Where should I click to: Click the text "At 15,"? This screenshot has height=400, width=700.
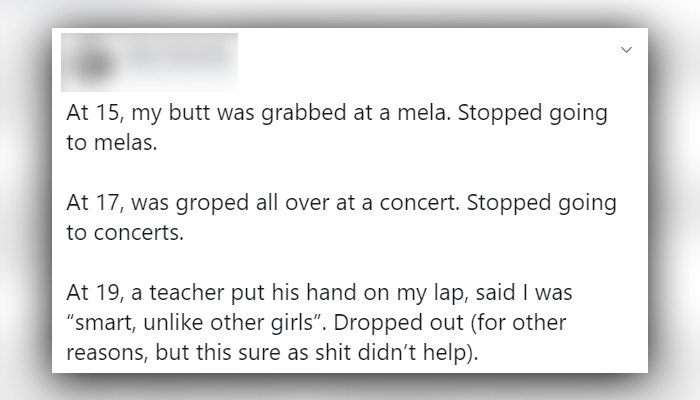click(x=95, y=112)
